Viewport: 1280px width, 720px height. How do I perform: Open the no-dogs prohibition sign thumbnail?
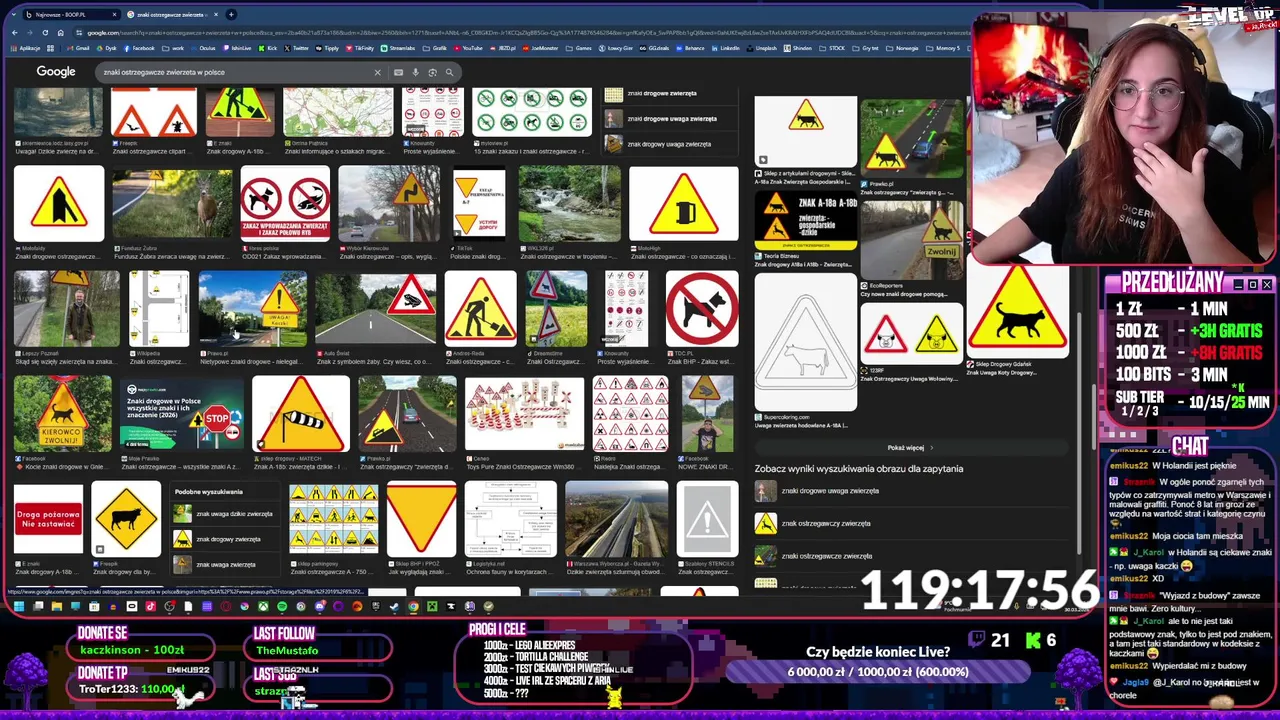[x=702, y=308]
